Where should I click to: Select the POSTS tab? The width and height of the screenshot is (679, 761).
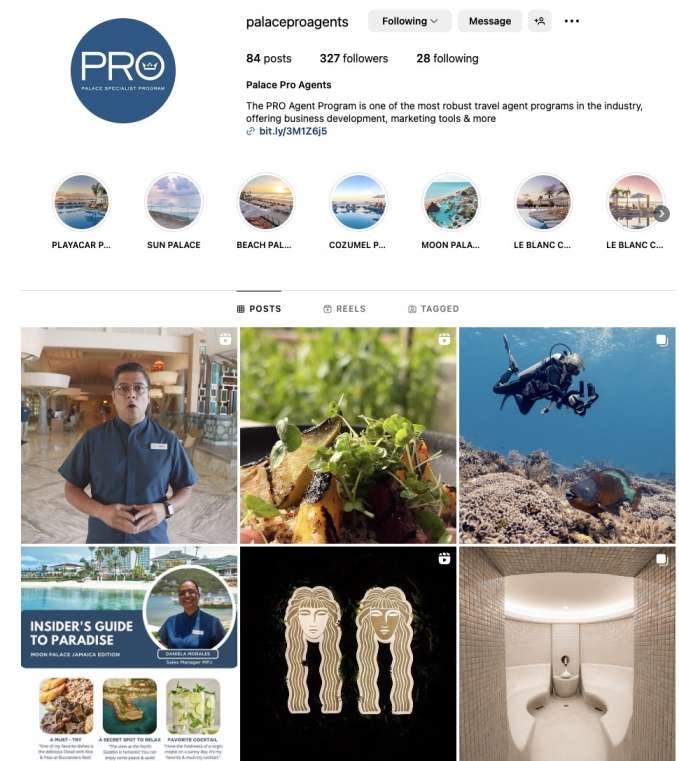point(259,309)
